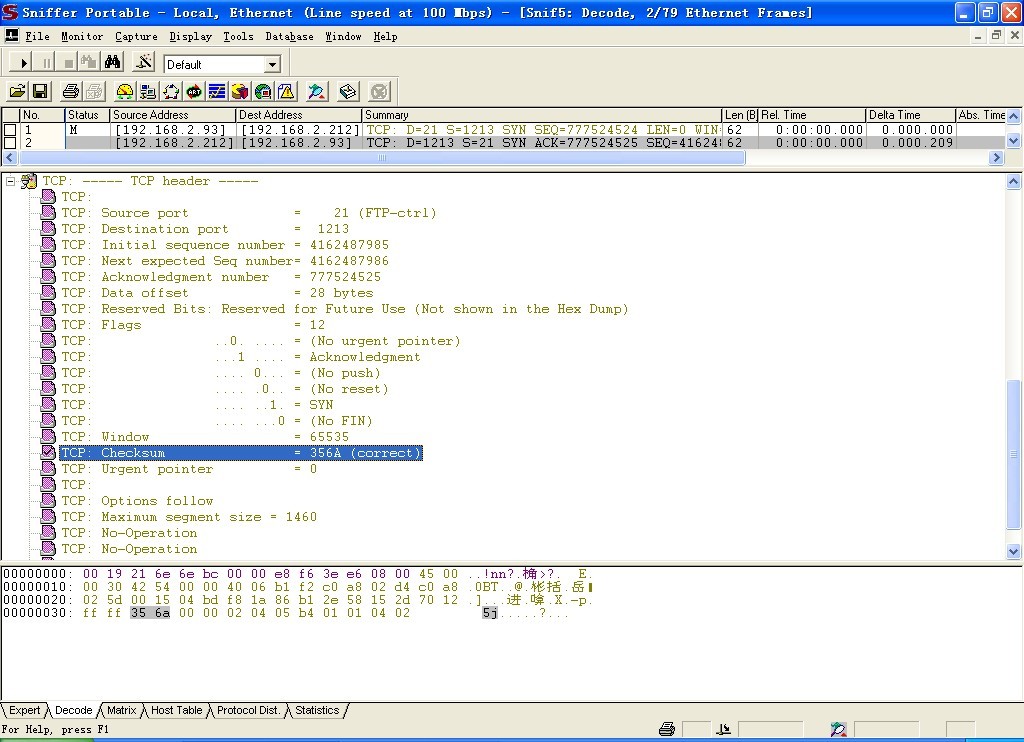
Task: Select the 'Source port = 21 (FTP-ctrl)' row
Action: click(x=249, y=213)
